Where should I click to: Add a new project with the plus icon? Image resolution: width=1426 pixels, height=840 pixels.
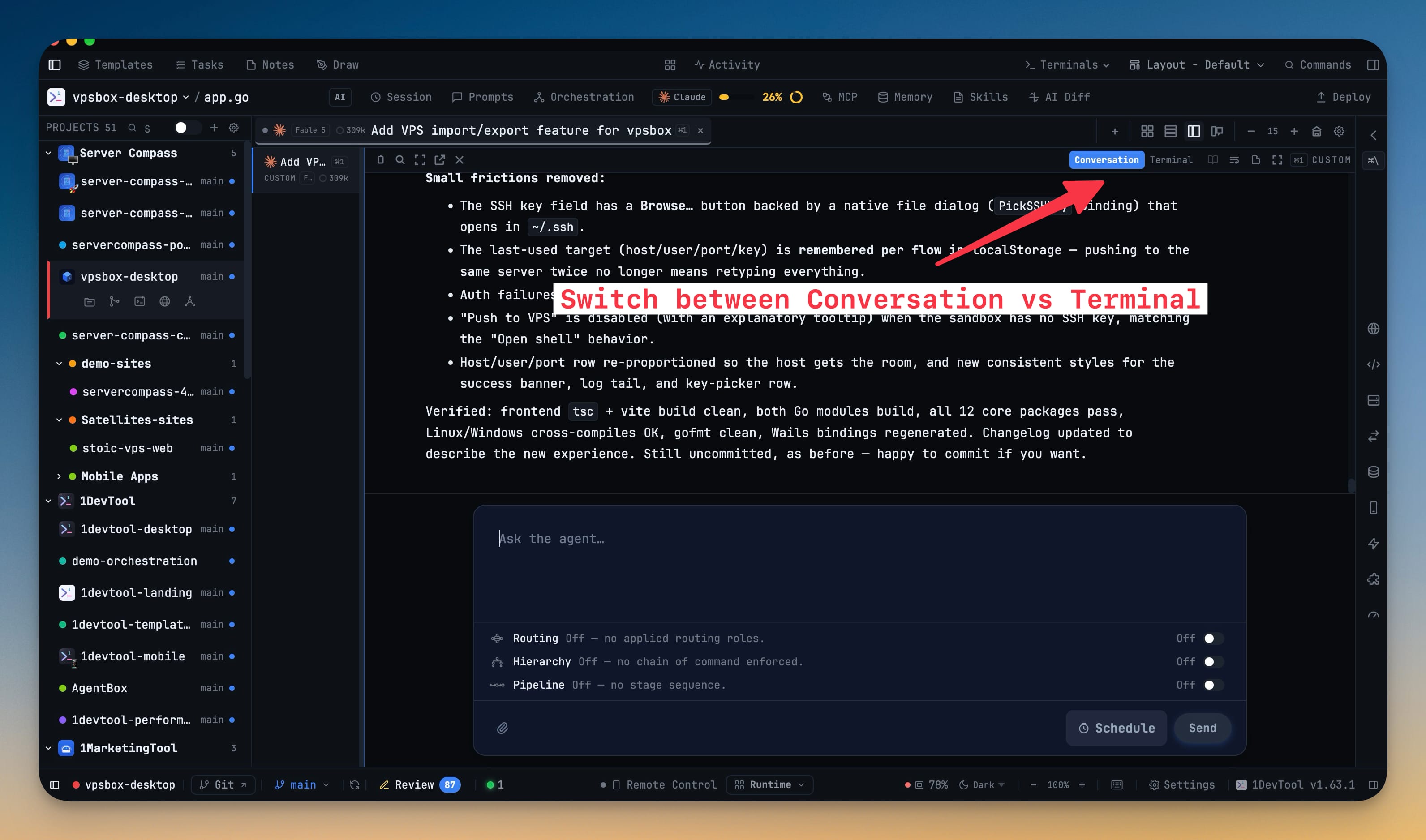[x=214, y=128]
